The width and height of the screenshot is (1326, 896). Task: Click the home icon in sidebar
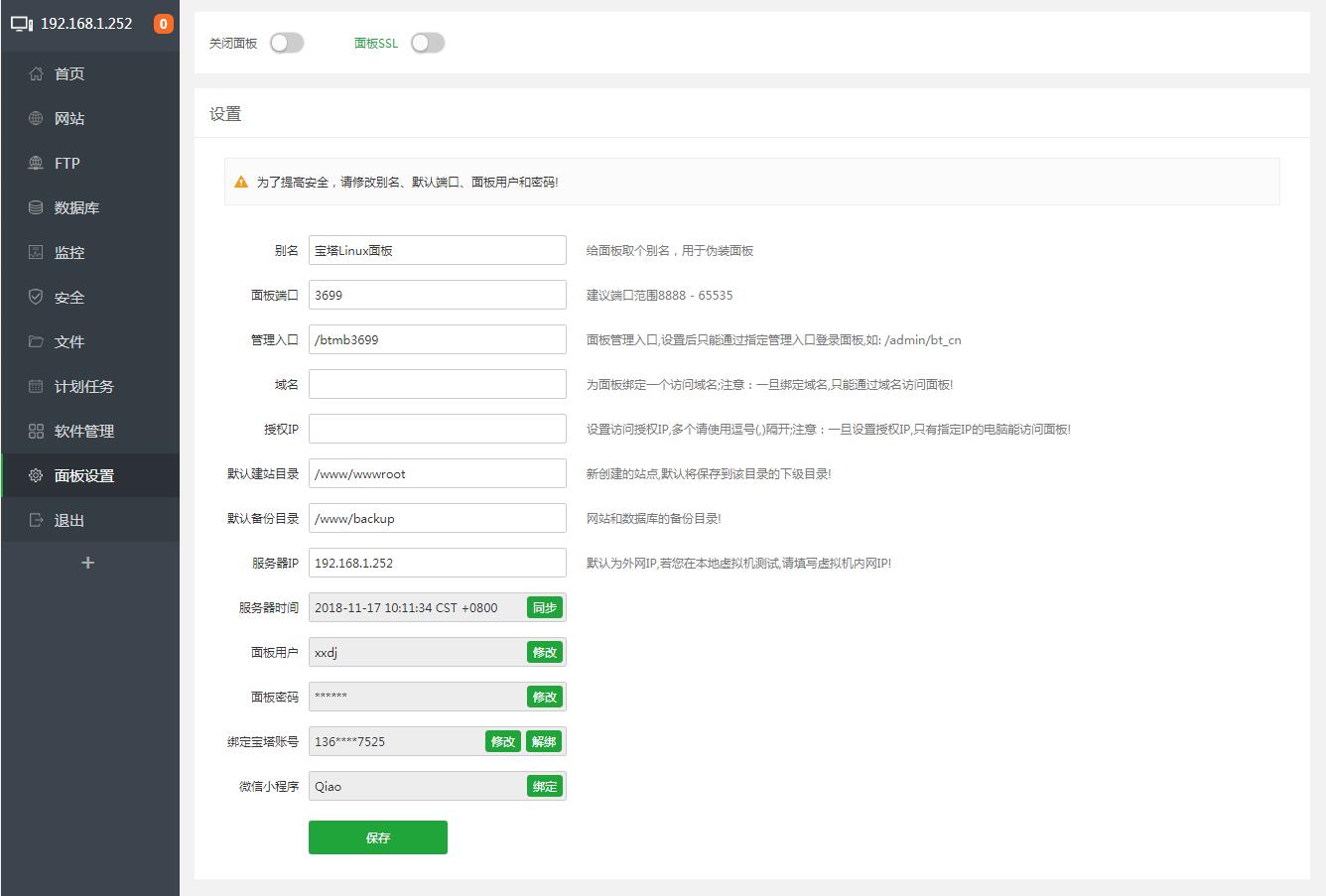pos(36,73)
